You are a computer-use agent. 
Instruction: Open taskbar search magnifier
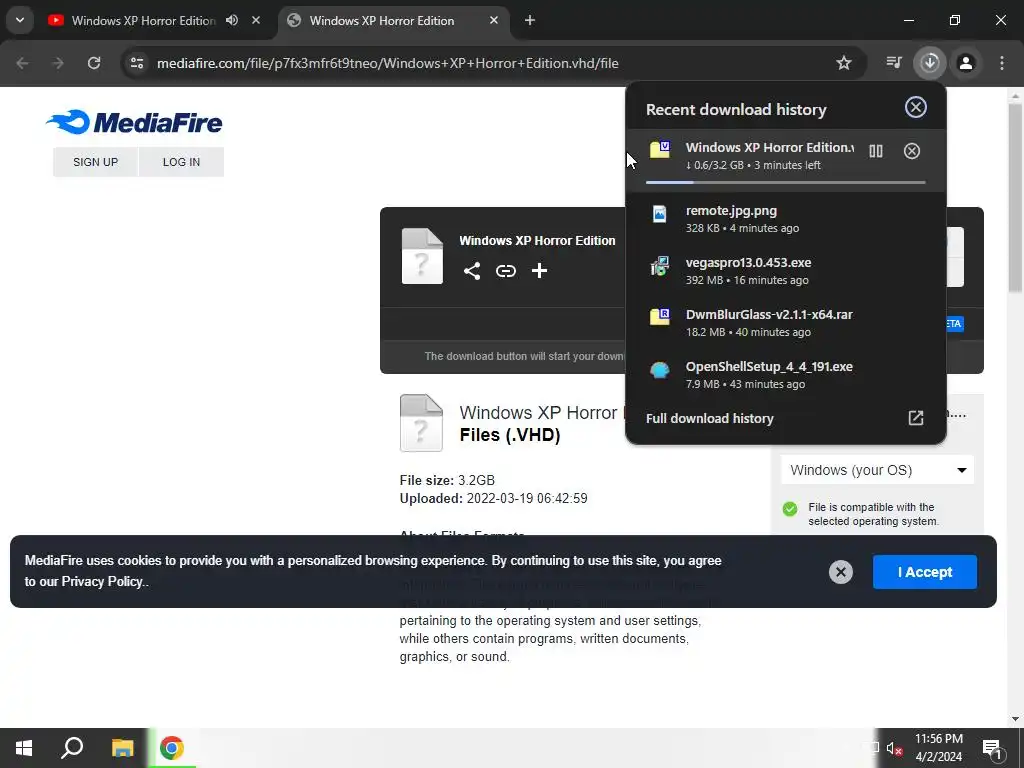72,748
